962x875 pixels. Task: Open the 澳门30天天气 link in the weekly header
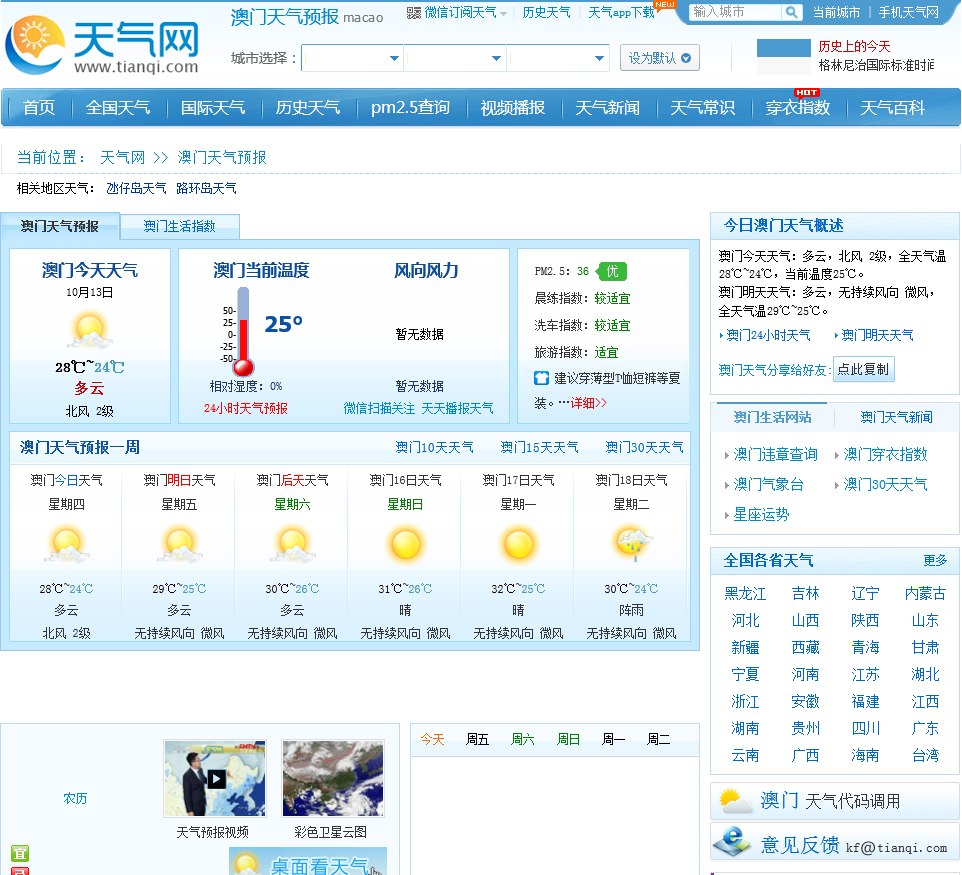(644, 447)
